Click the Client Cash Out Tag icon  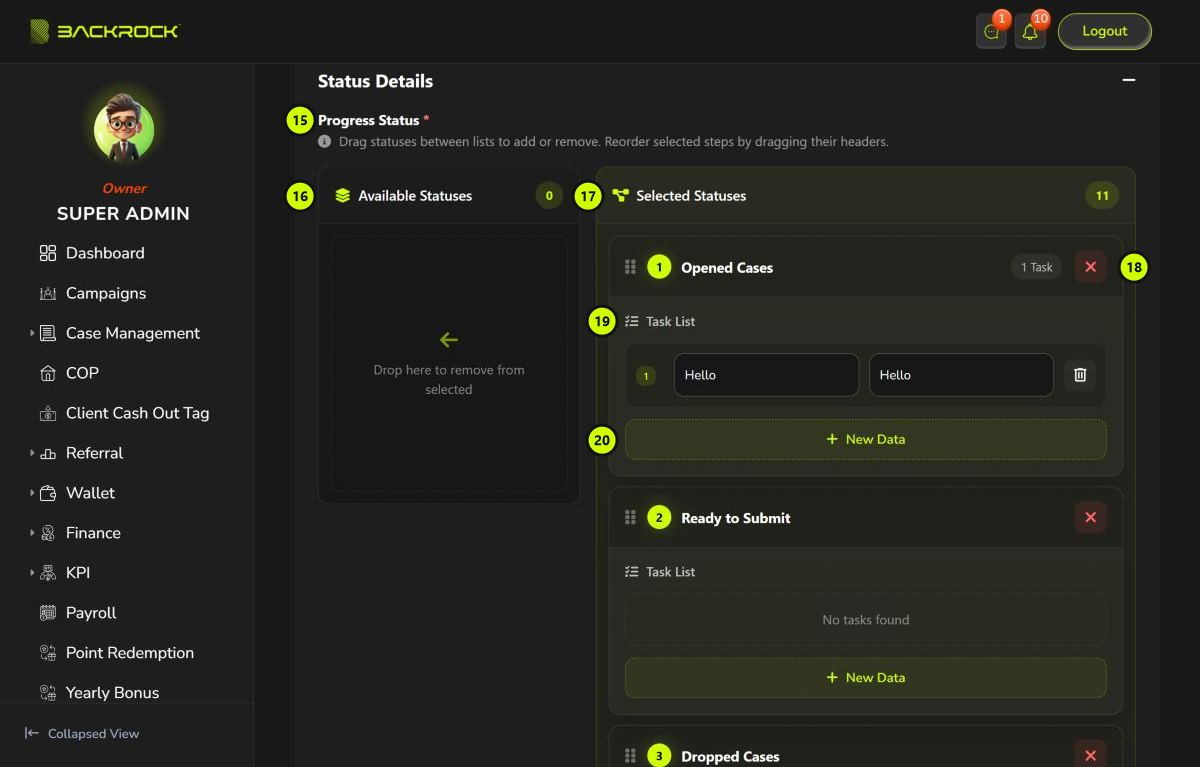(x=48, y=413)
